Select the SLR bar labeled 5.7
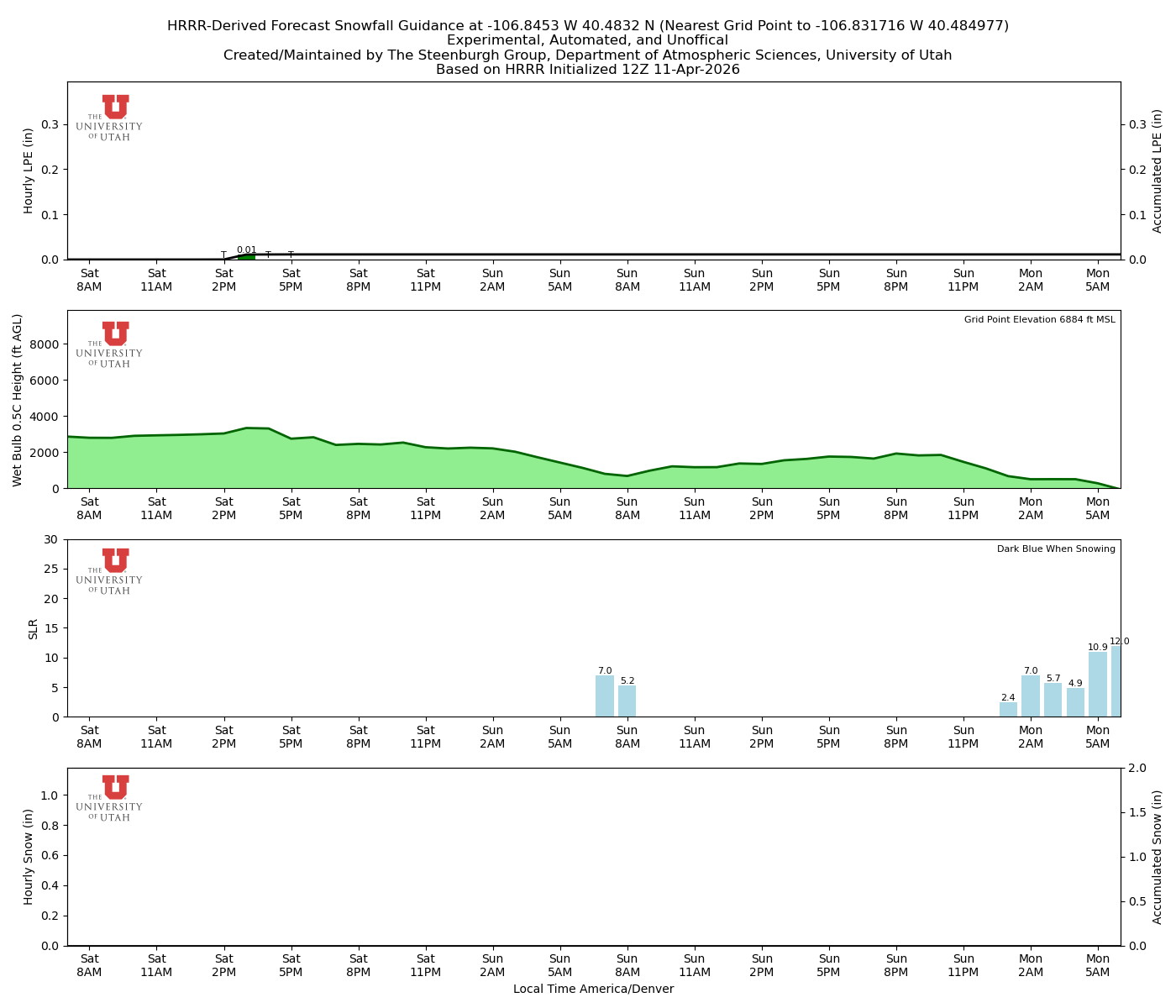This screenshot has width=1176, height=1008. (1053, 700)
